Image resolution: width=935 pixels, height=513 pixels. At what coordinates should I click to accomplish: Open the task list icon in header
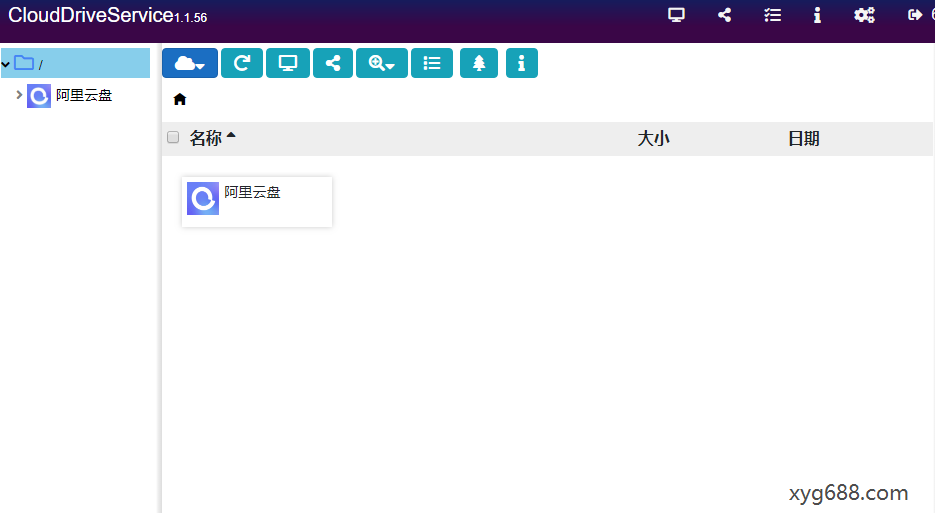point(772,15)
